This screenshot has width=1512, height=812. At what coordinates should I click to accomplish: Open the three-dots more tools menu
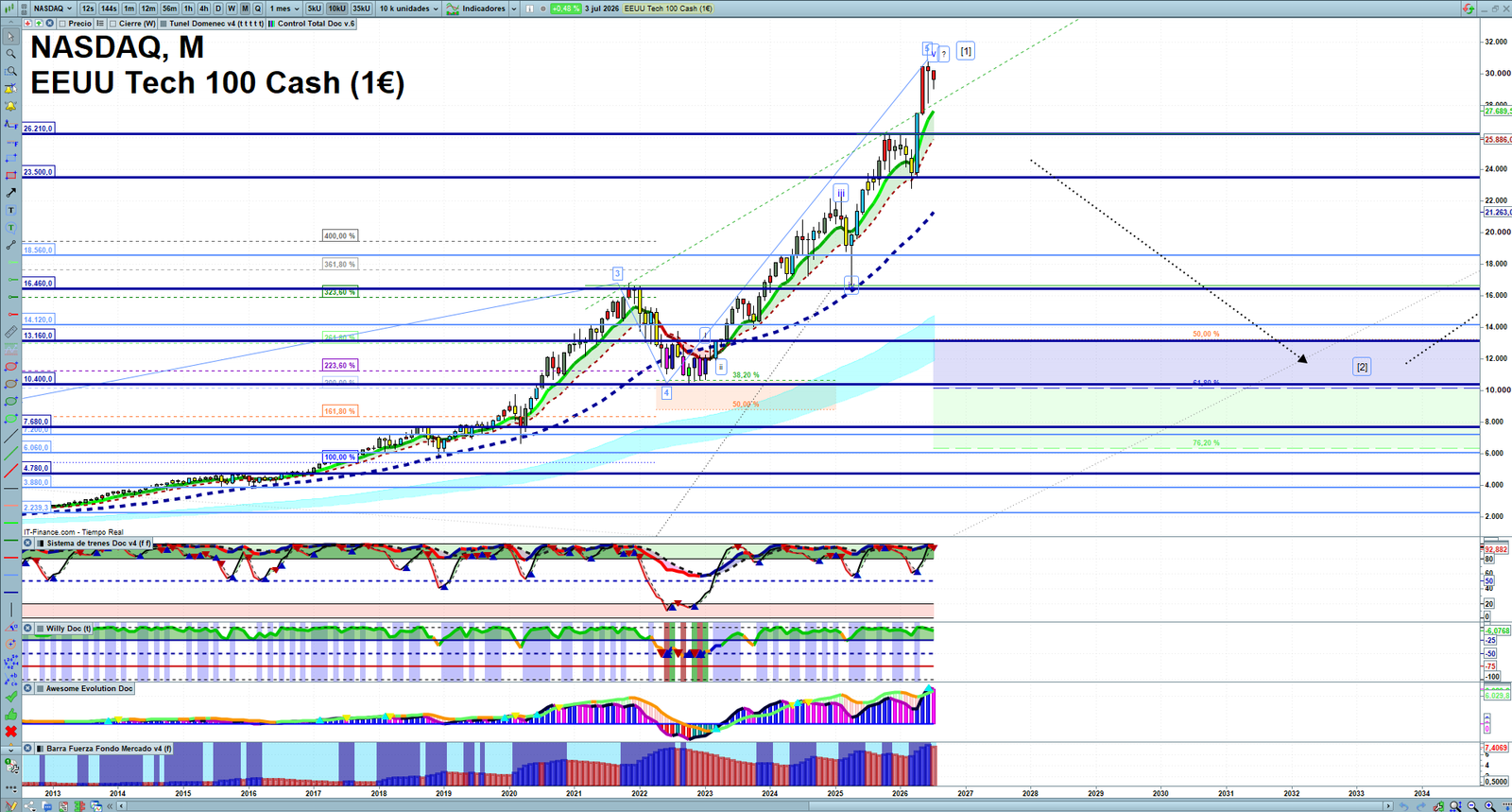point(11,788)
